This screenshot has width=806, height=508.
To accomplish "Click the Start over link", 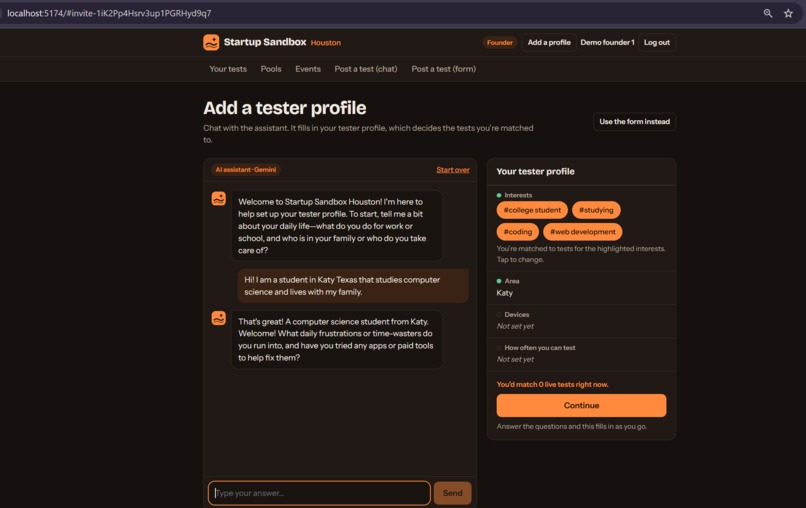I will point(453,170).
